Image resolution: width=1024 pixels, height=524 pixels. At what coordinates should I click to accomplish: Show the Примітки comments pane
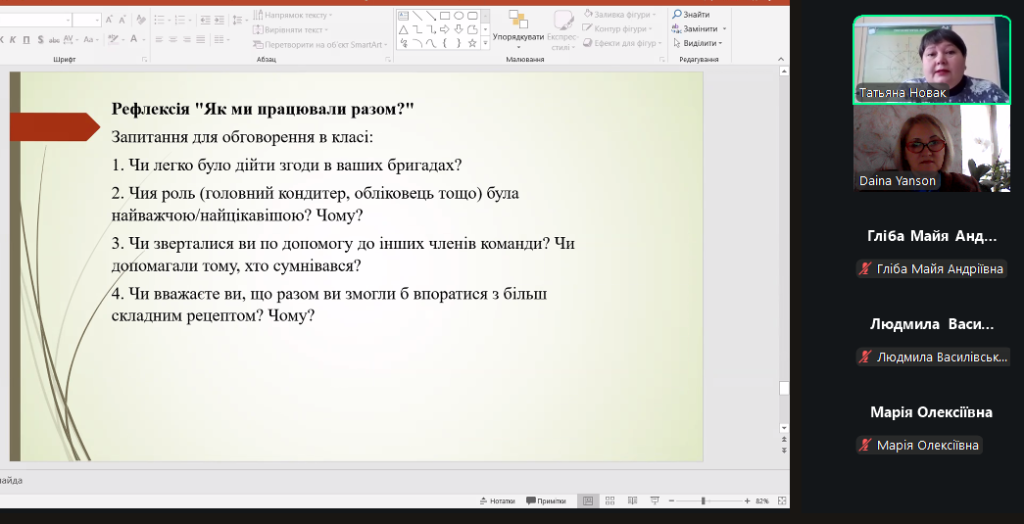point(546,501)
